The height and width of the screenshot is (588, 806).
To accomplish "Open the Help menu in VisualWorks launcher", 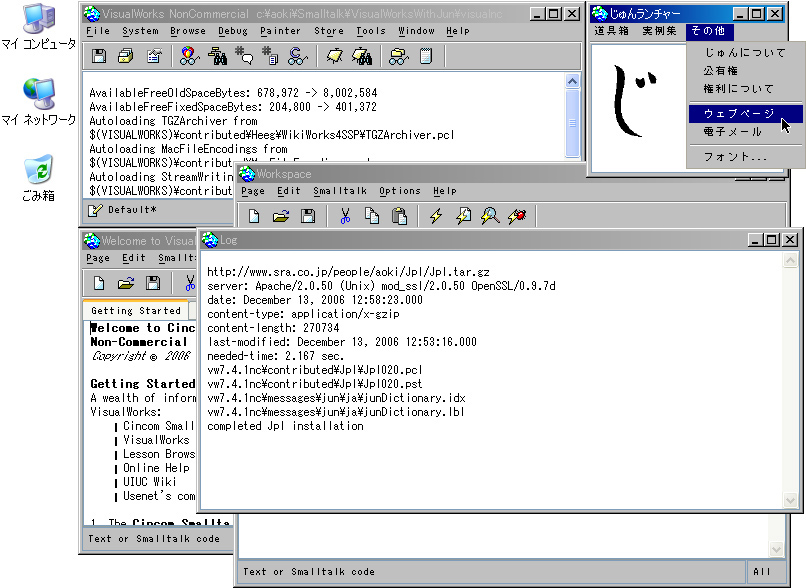I will pos(458,31).
